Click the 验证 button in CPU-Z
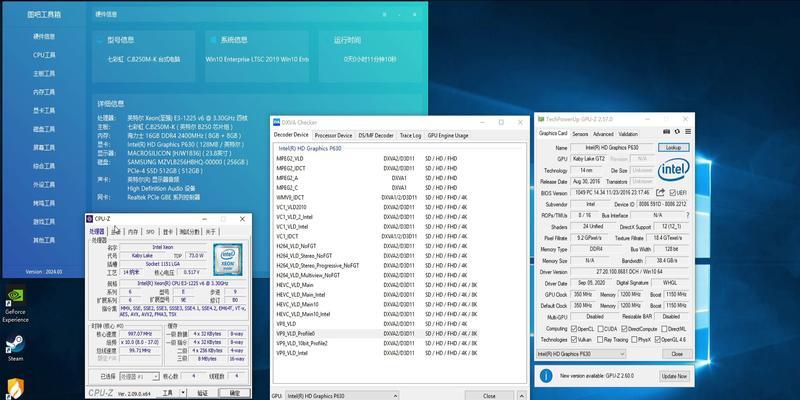Screen dimensions: 800x400 (x=202, y=393)
